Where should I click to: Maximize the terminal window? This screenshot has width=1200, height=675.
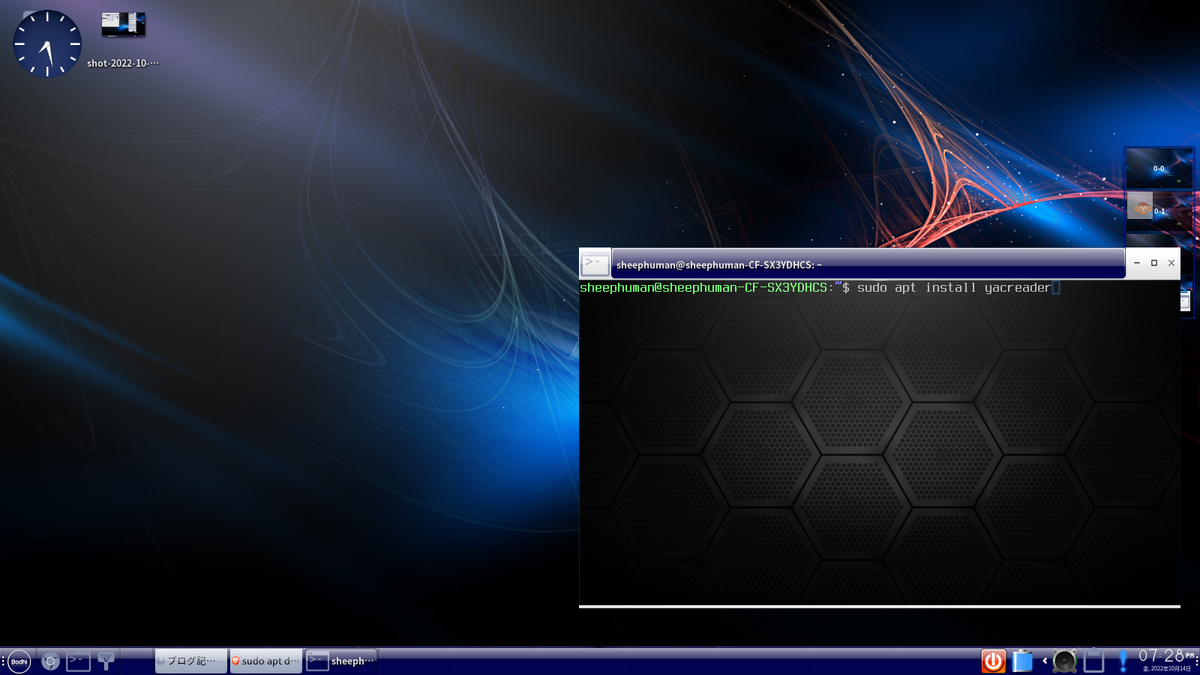tap(1154, 263)
